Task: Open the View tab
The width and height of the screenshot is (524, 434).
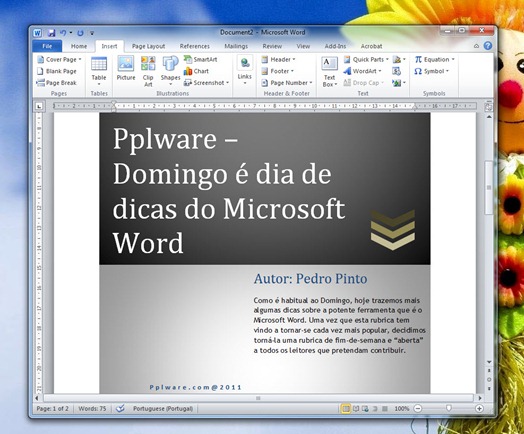Action: click(x=303, y=46)
